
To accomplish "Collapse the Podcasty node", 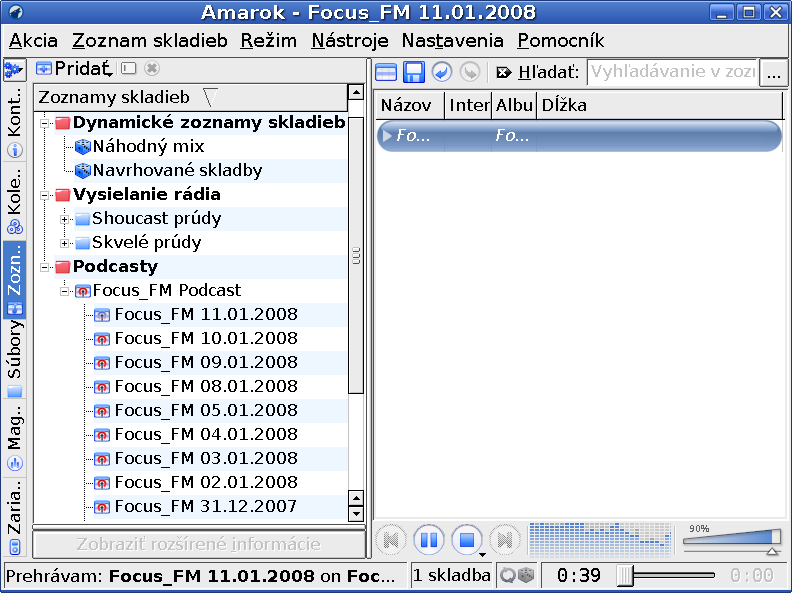I will coord(44,267).
